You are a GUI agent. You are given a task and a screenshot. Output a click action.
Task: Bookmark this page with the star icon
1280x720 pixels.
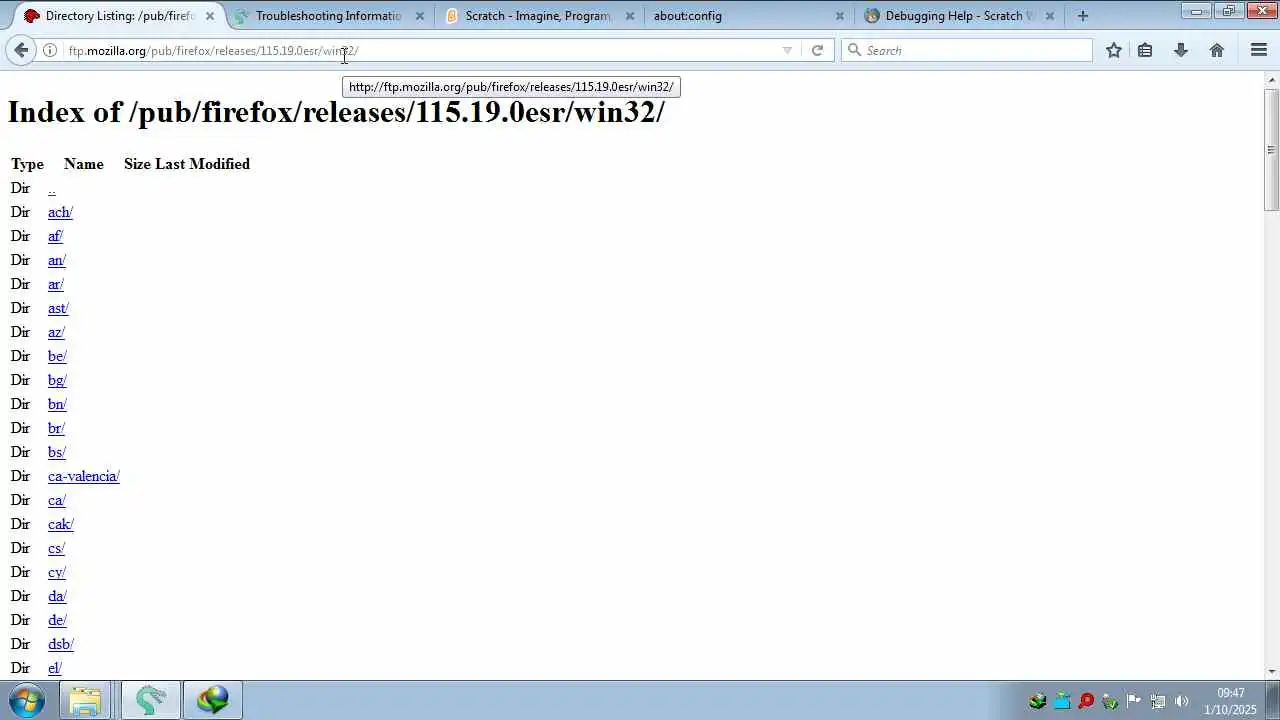tap(1113, 50)
